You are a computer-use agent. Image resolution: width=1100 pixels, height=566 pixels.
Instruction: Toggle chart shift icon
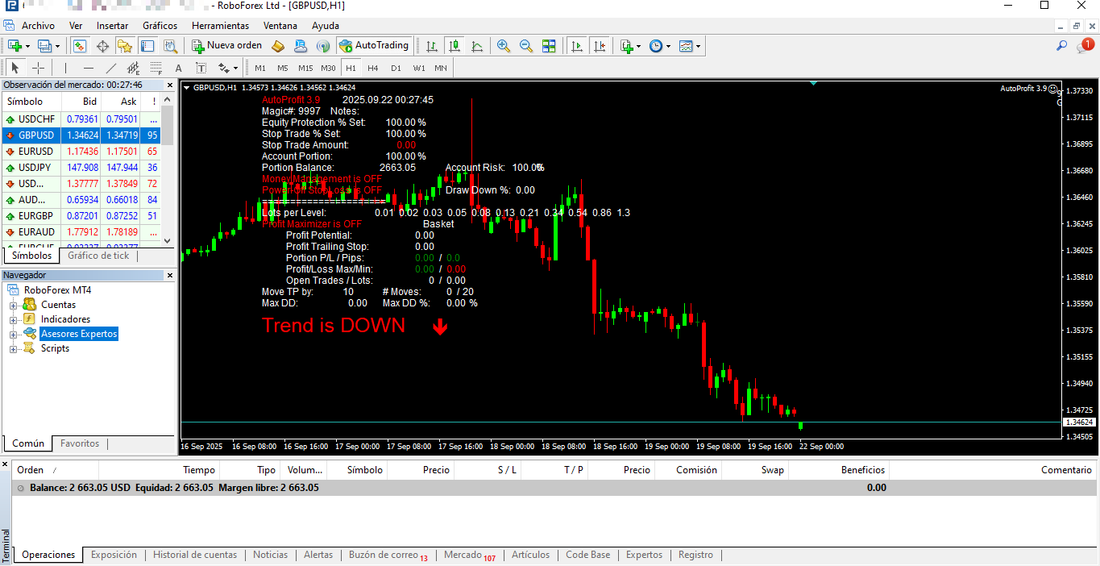pos(600,46)
